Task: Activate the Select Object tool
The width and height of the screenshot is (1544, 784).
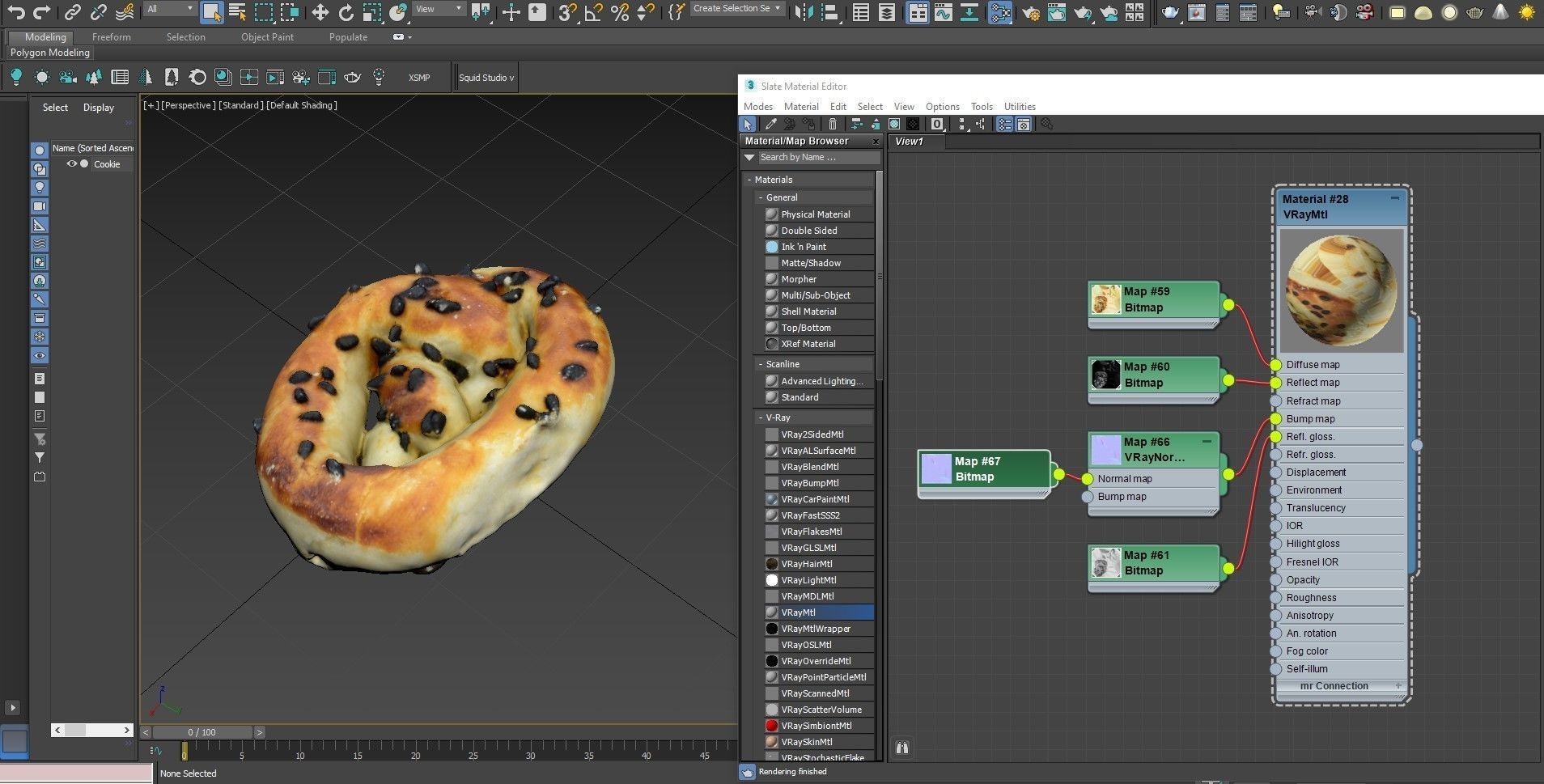Action: coord(211,11)
